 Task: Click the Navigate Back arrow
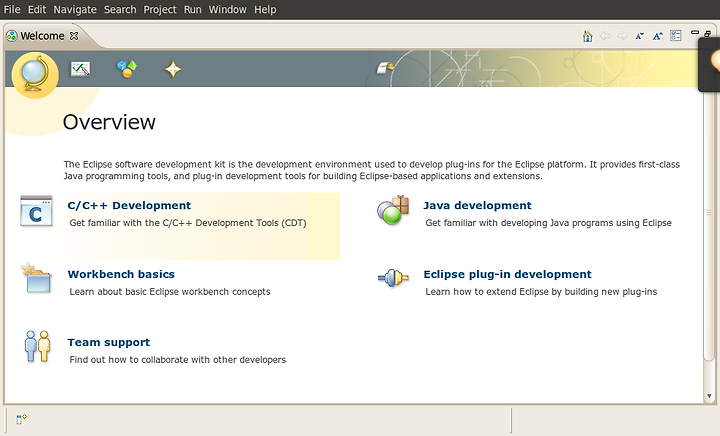point(605,36)
